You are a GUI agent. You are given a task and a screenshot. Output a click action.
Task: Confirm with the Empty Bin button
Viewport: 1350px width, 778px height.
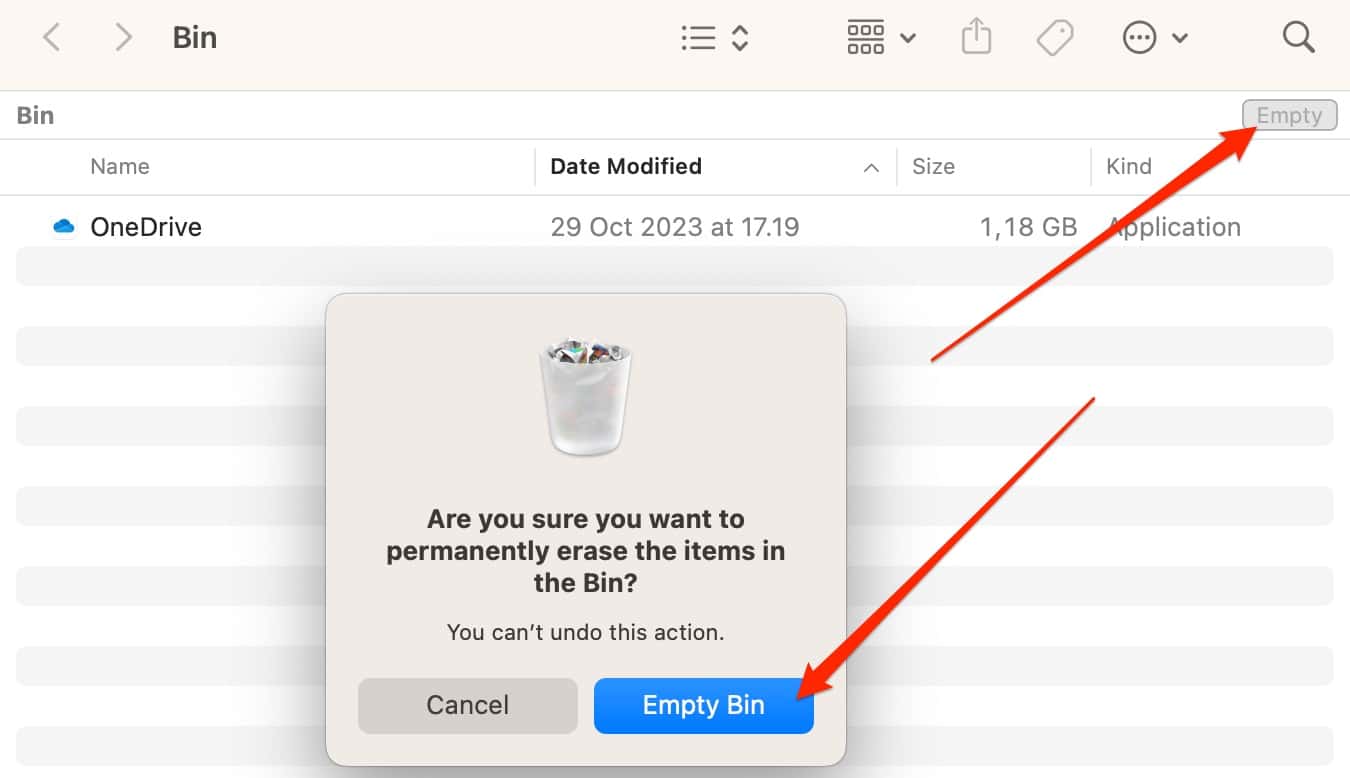tap(703, 705)
